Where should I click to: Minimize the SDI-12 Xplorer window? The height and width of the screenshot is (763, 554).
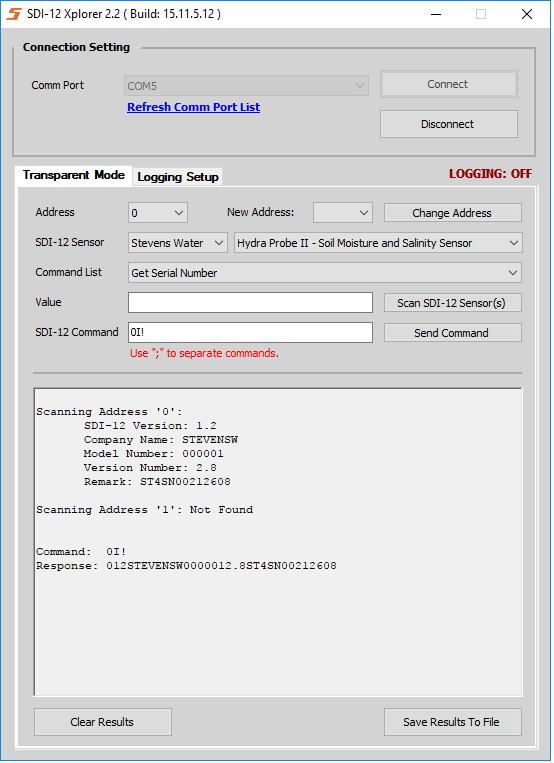tap(436, 14)
